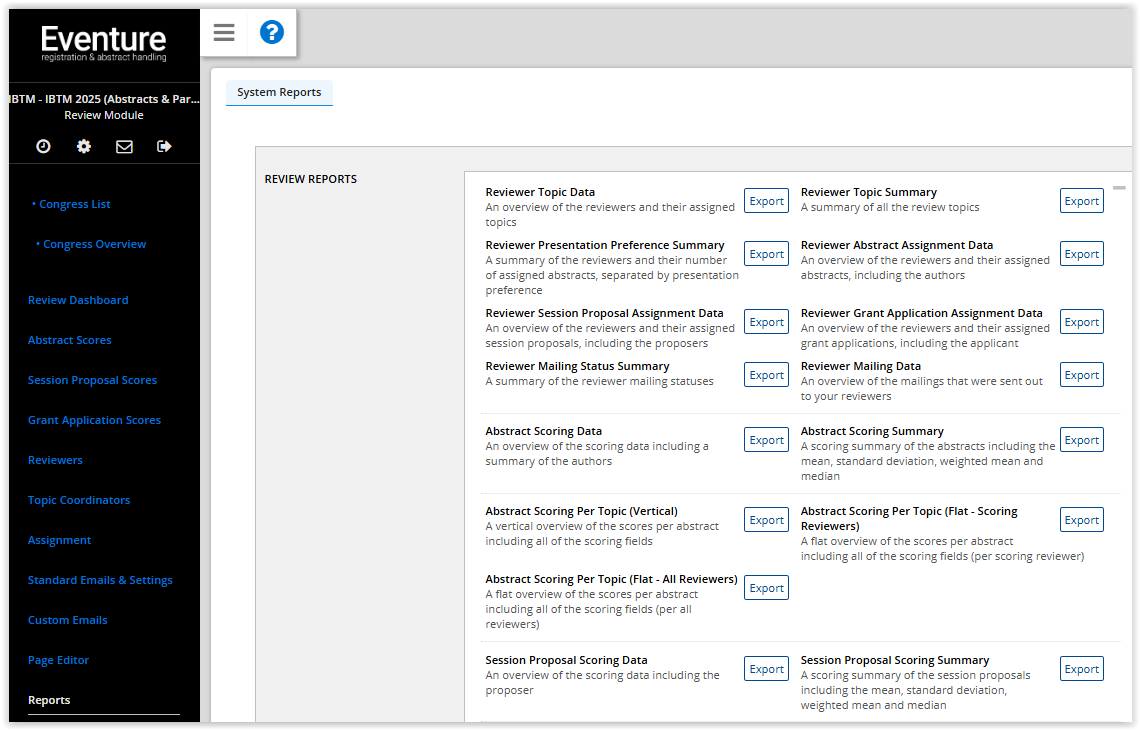Go to Abstract Scores
Image resolution: width=1140 pixels, height=730 pixels.
(69, 339)
